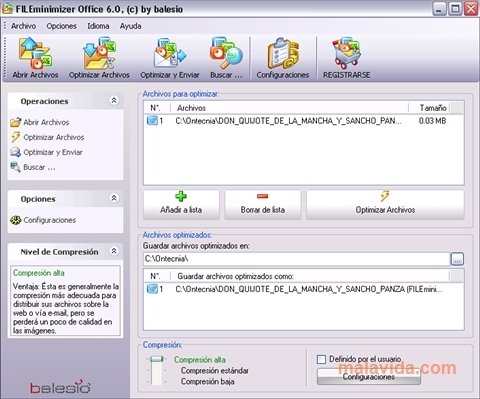Open the Configuraciones toolbar icon
Viewport: 480px width, 399px height.
[283, 53]
